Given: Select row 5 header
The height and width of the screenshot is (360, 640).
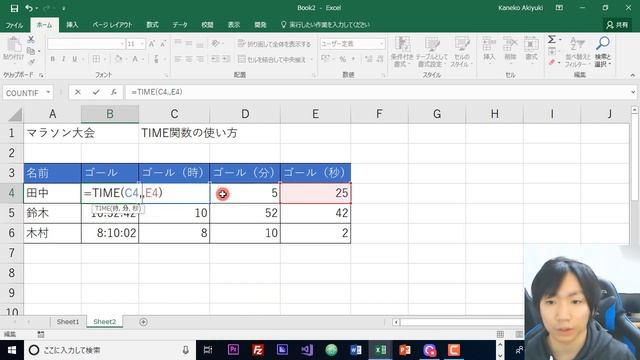Looking at the screenshot, I should [x=11, y=213].
